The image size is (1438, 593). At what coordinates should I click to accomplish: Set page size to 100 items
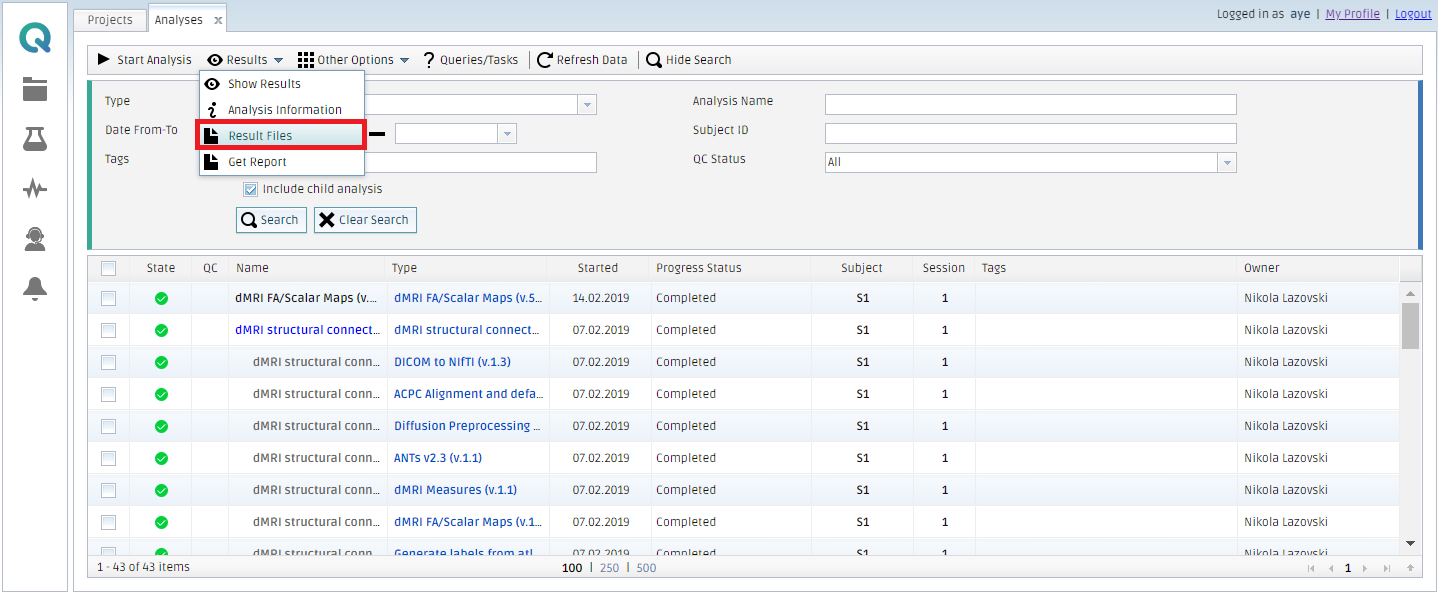tap(572, 568)
